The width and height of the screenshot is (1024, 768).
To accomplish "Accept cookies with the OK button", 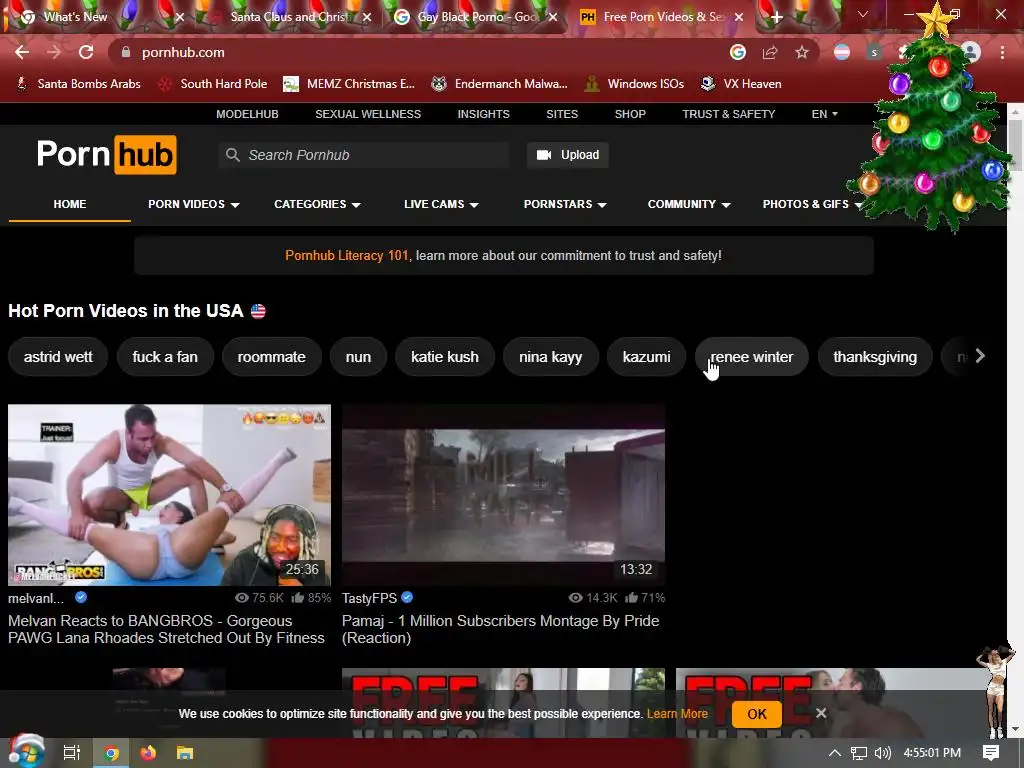I will pyautogui.click(x=757, y=714).
